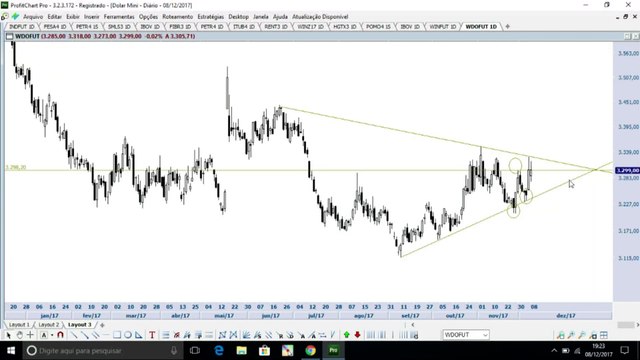Select the Fibonacci retracement lines tool
Screen dimensions: 640x360
click(165, 335)
